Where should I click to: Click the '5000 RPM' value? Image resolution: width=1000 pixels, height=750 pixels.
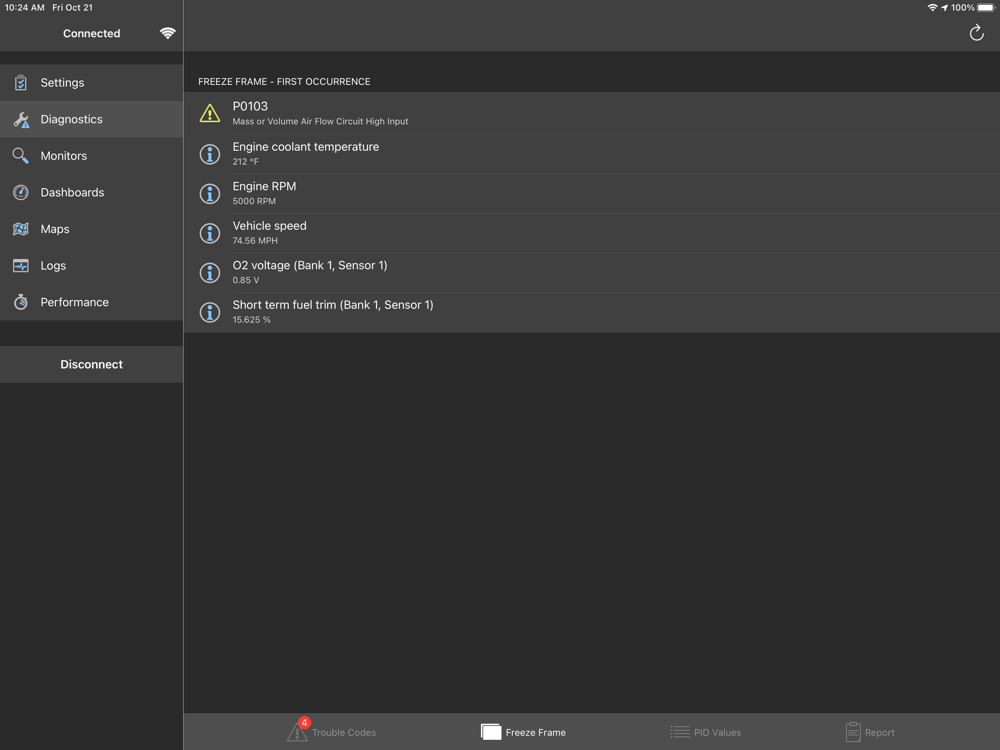(x=254, y=201)
